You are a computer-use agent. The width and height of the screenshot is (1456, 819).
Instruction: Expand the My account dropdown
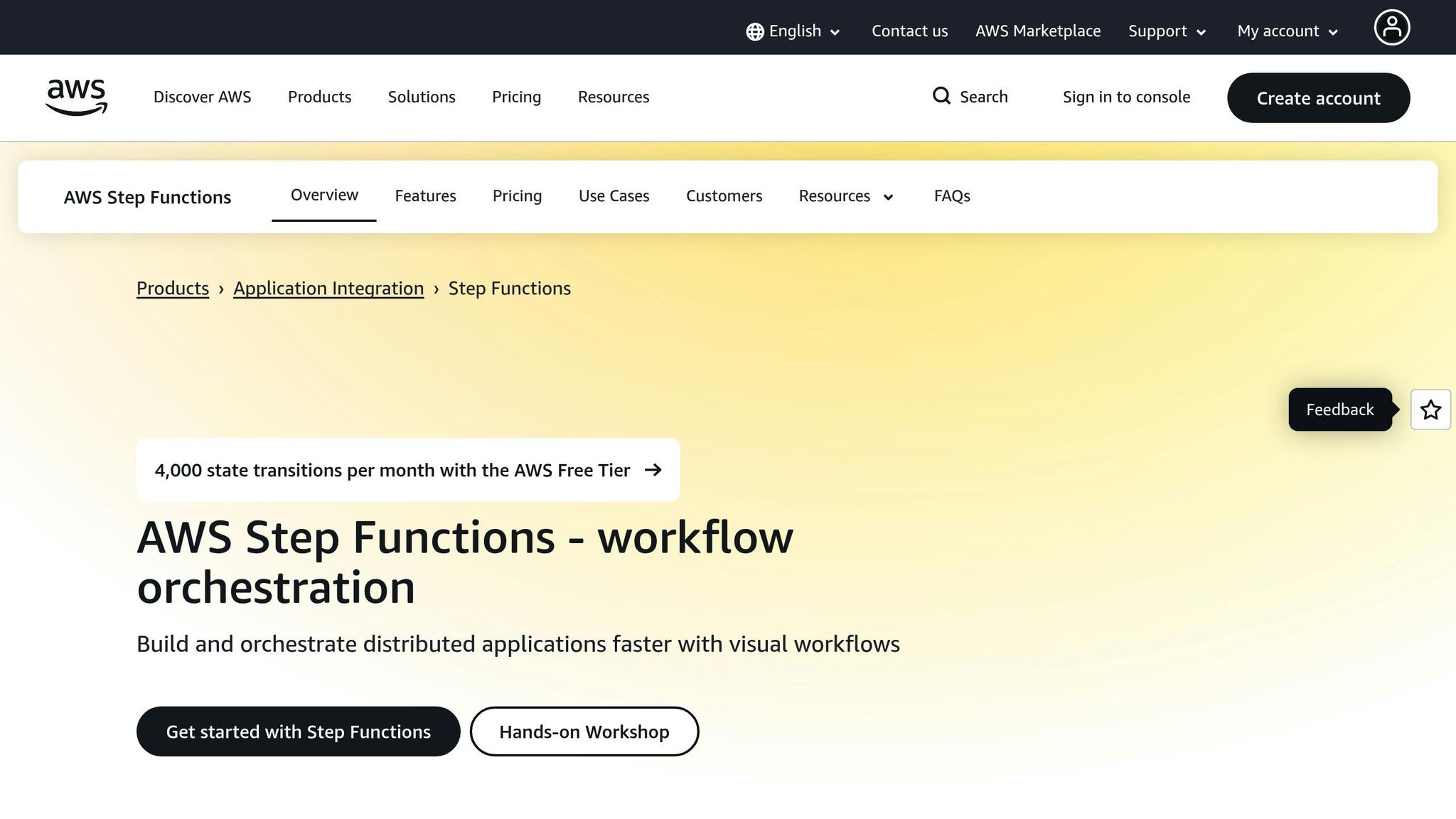(x=1285, y=31)
